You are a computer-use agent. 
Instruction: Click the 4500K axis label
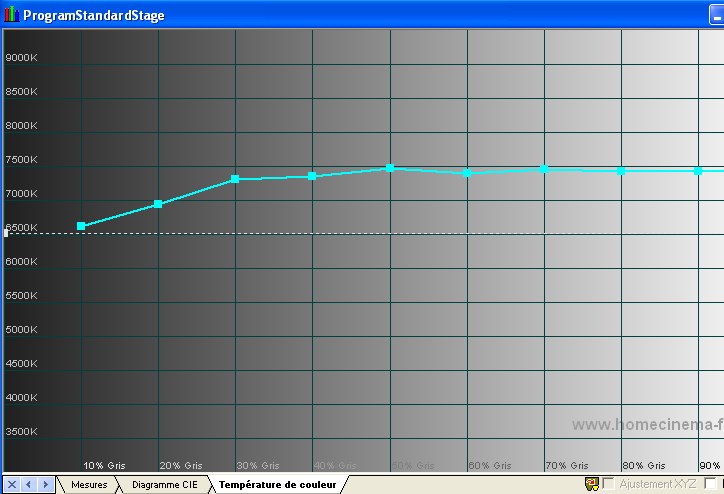[21, 363]
